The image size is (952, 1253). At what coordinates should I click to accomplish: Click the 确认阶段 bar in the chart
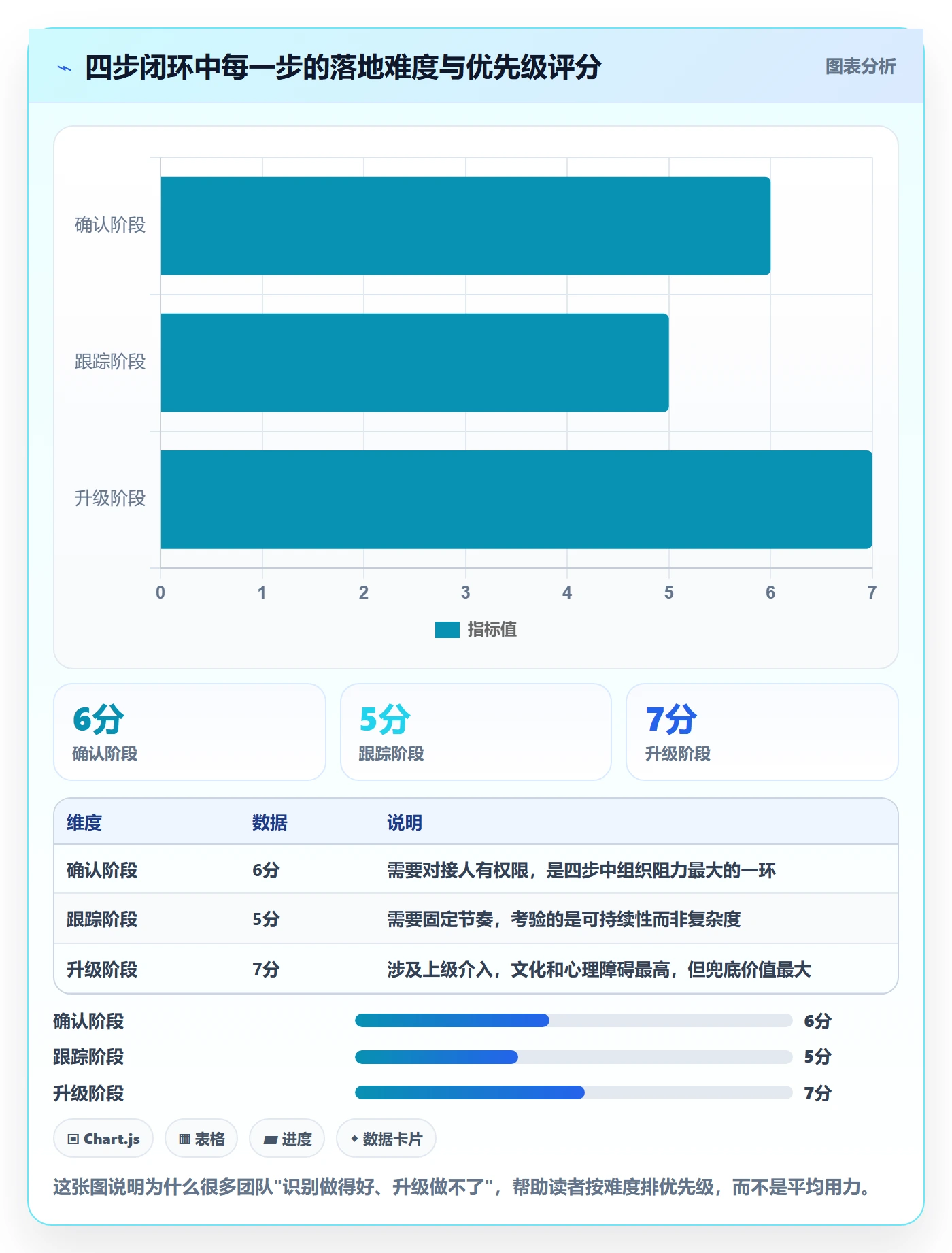[465, 226]
